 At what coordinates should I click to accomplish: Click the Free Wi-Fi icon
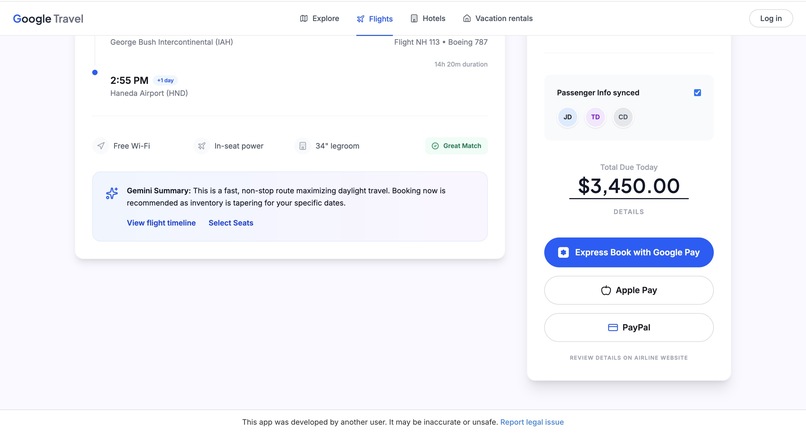pyautogui.click(x=101, y=146)
